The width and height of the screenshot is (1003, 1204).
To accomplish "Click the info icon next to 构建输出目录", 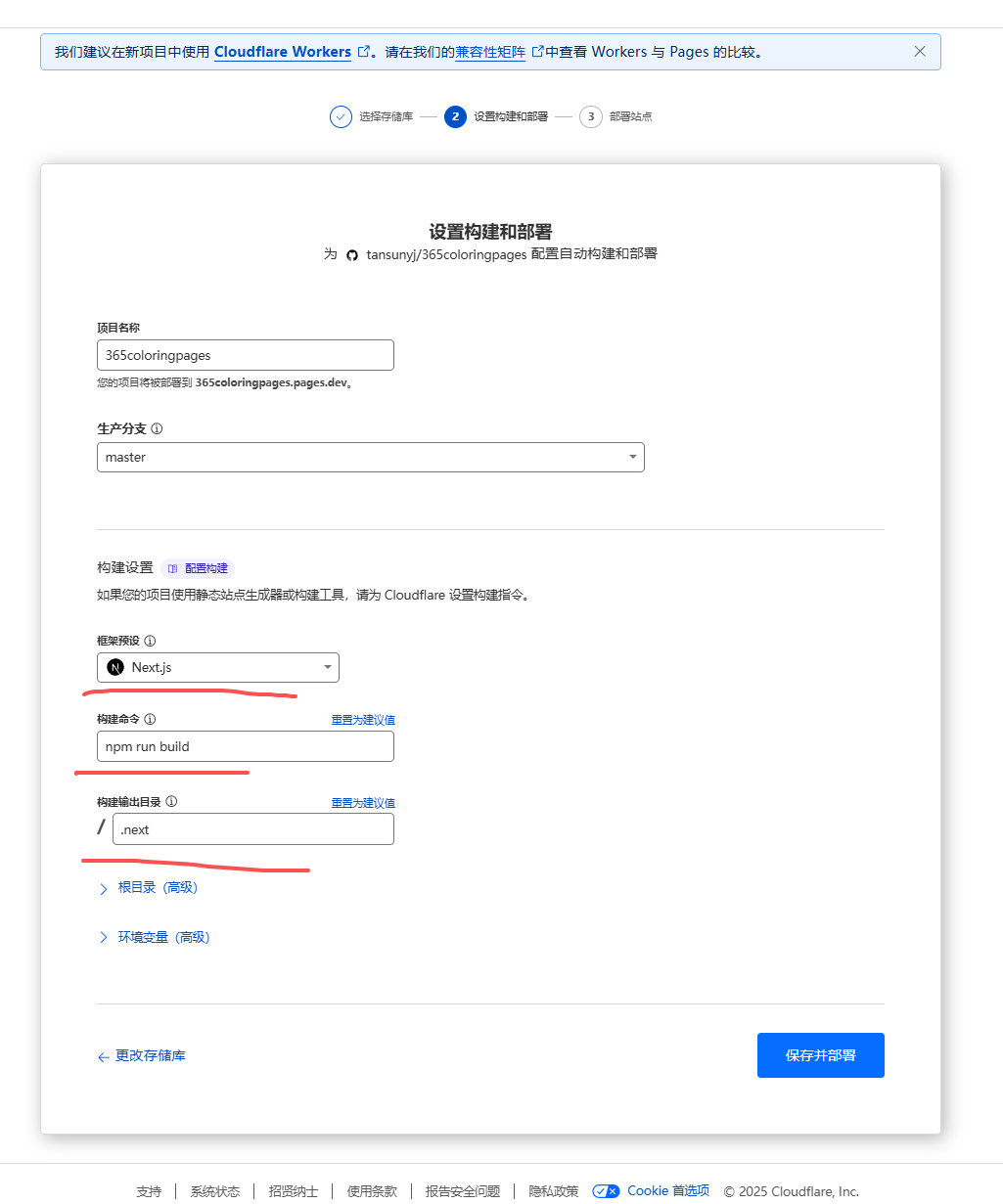I will pyautogui.click(x=172, y=801).
